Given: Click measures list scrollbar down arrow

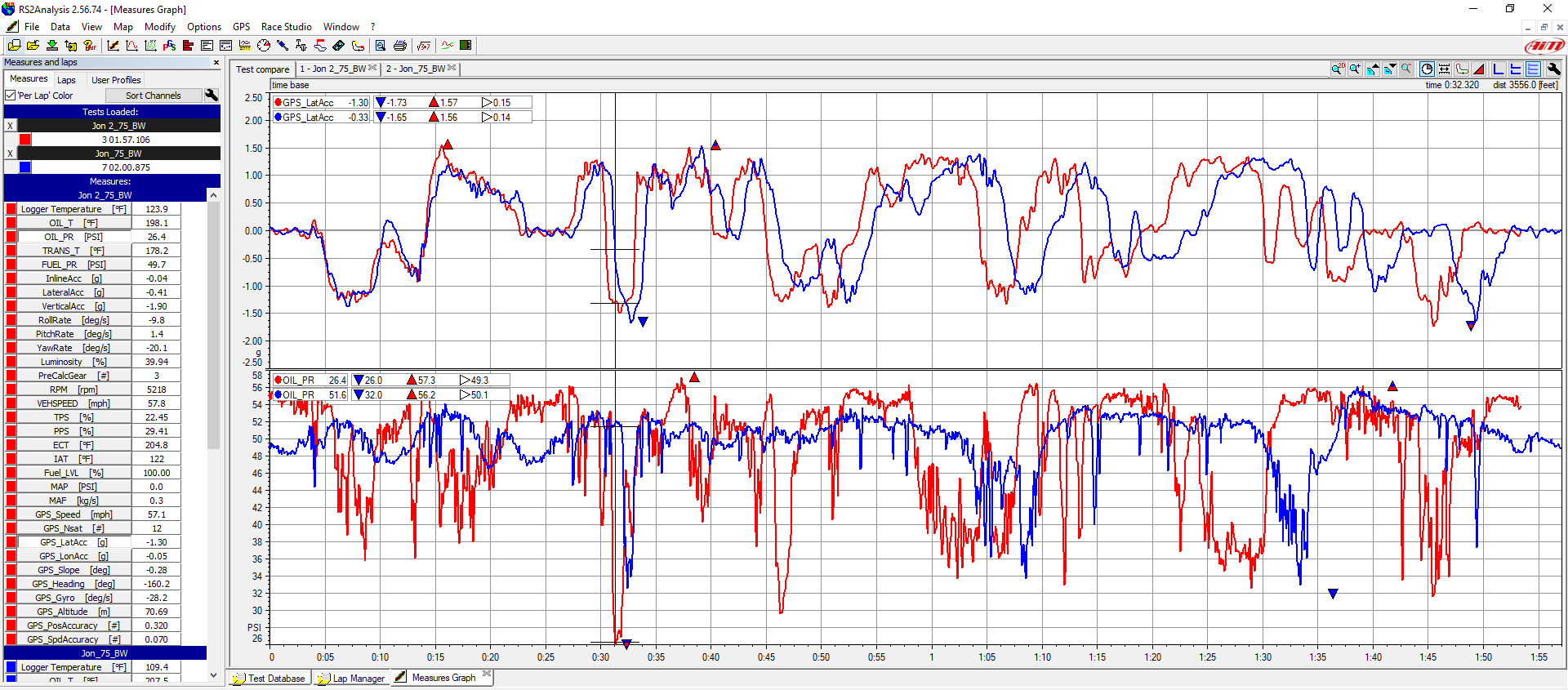Looking at the screenshot, I should [x=214, y=675].
